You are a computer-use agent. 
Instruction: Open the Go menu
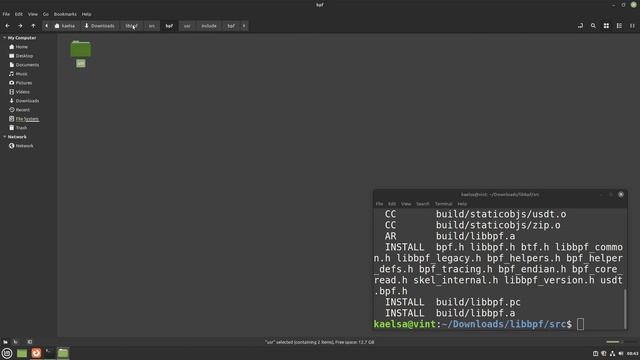(46, 14)
